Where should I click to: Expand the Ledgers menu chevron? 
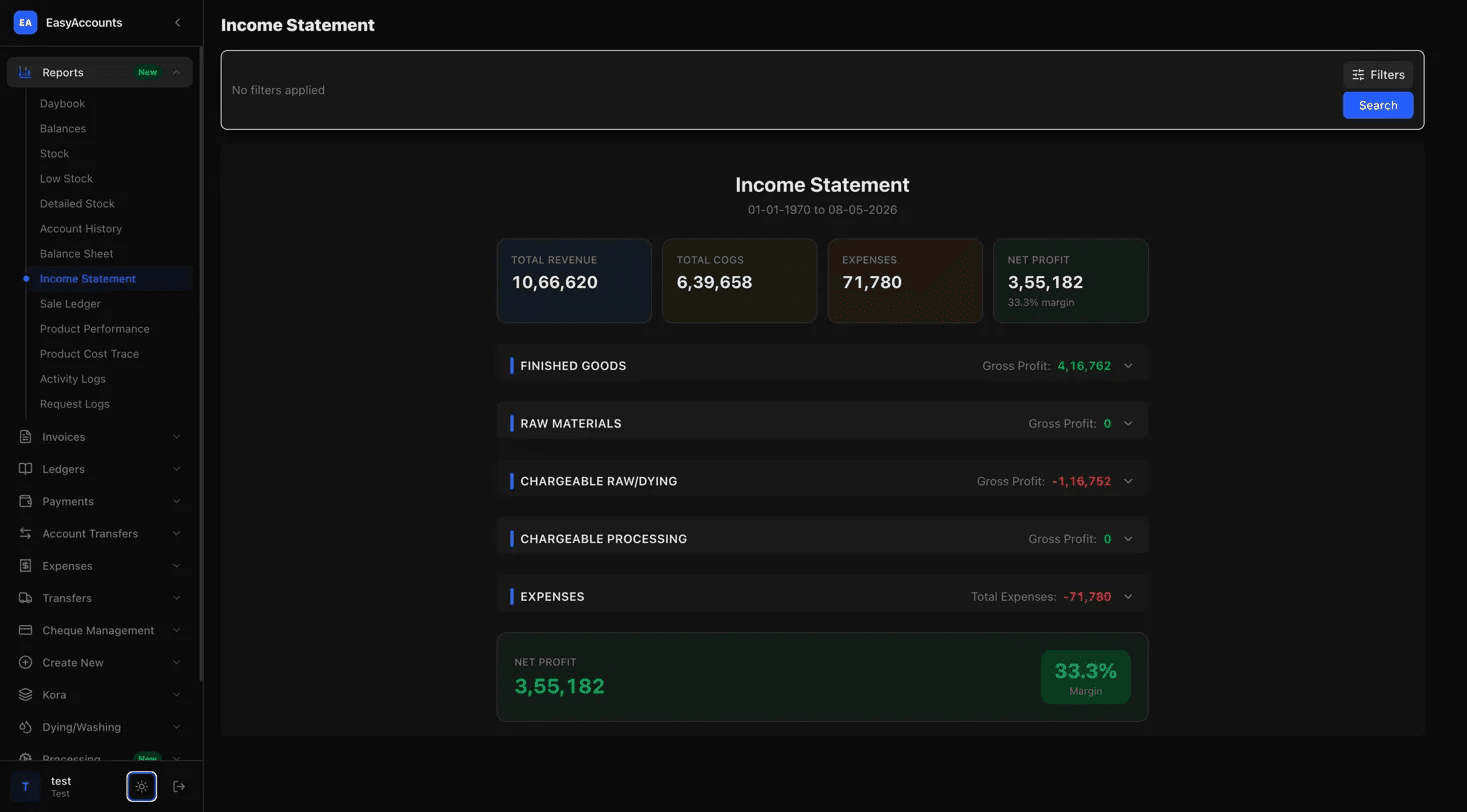[176, 469]
